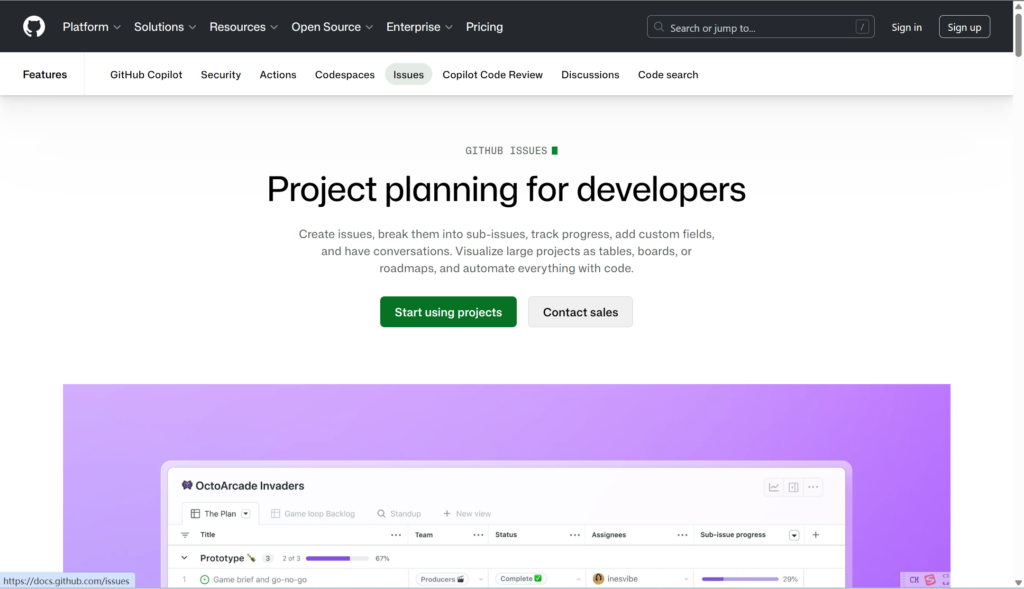Click the table icon on The Plan tab

[x=195, y=514]
